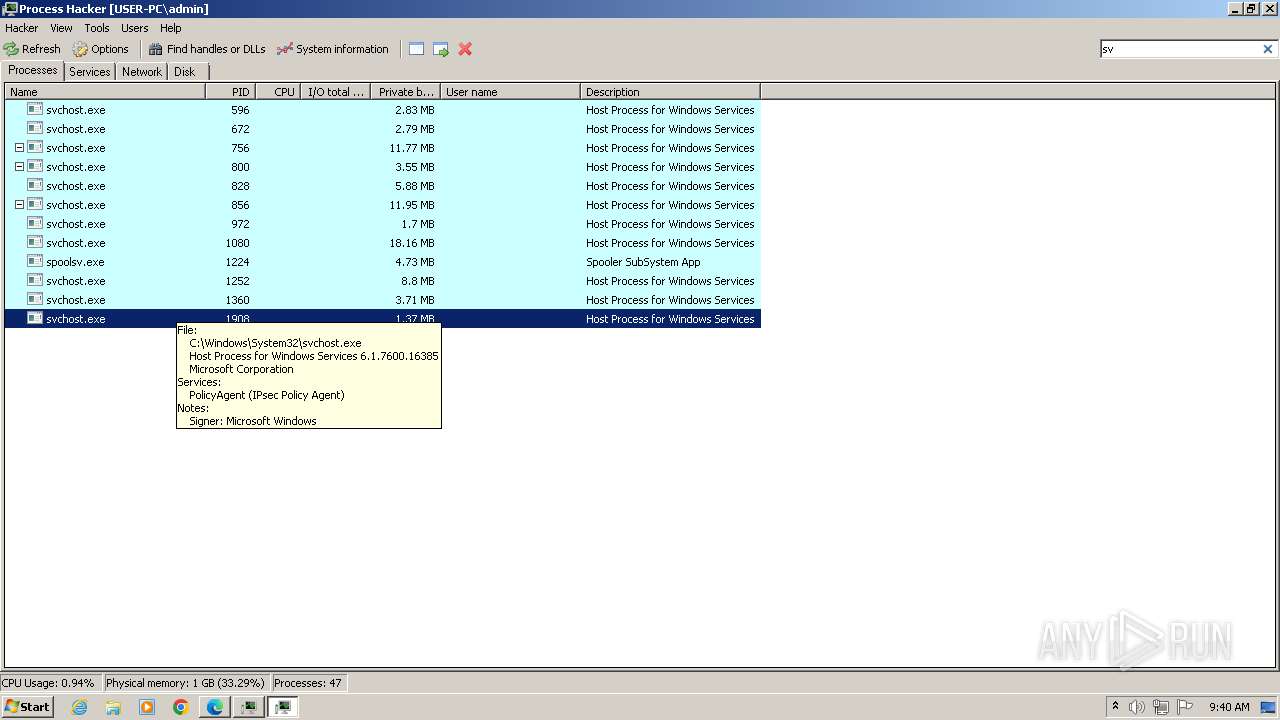Sort by the CPU column header

278,92
